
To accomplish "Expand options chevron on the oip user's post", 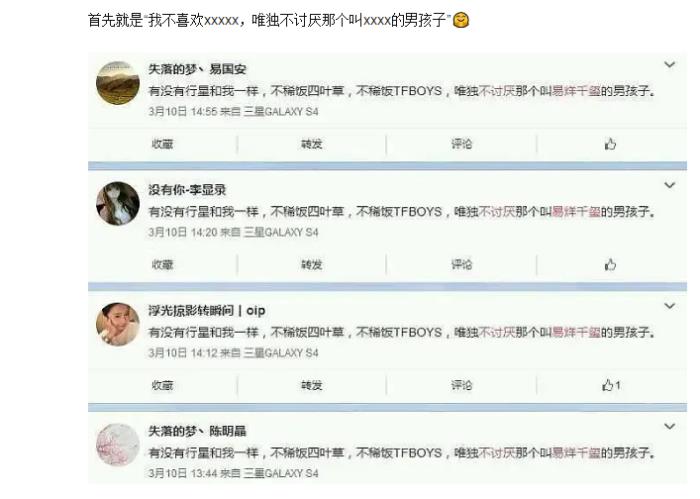I will pyautogui.click(x=669, y=306).
